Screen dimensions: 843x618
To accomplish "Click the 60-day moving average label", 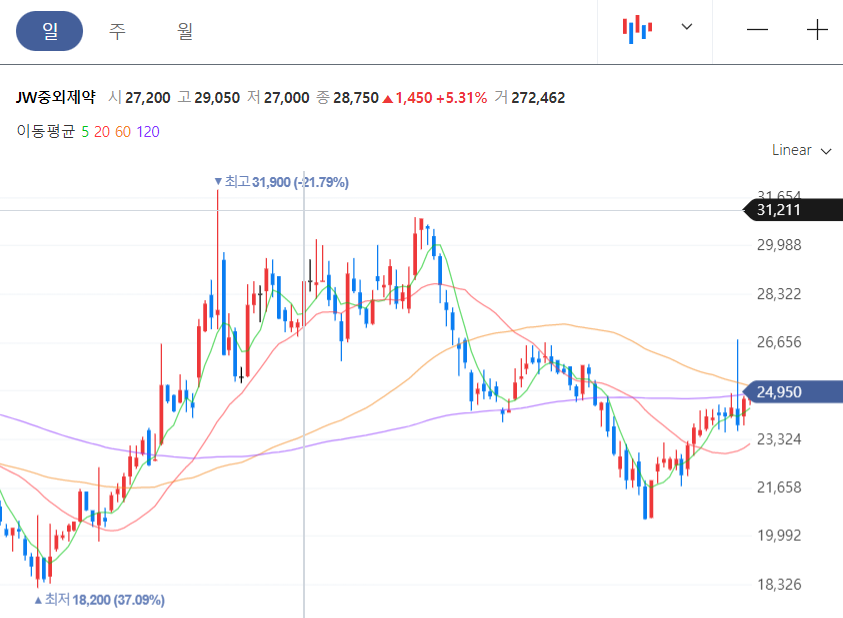I will (123, 132).
